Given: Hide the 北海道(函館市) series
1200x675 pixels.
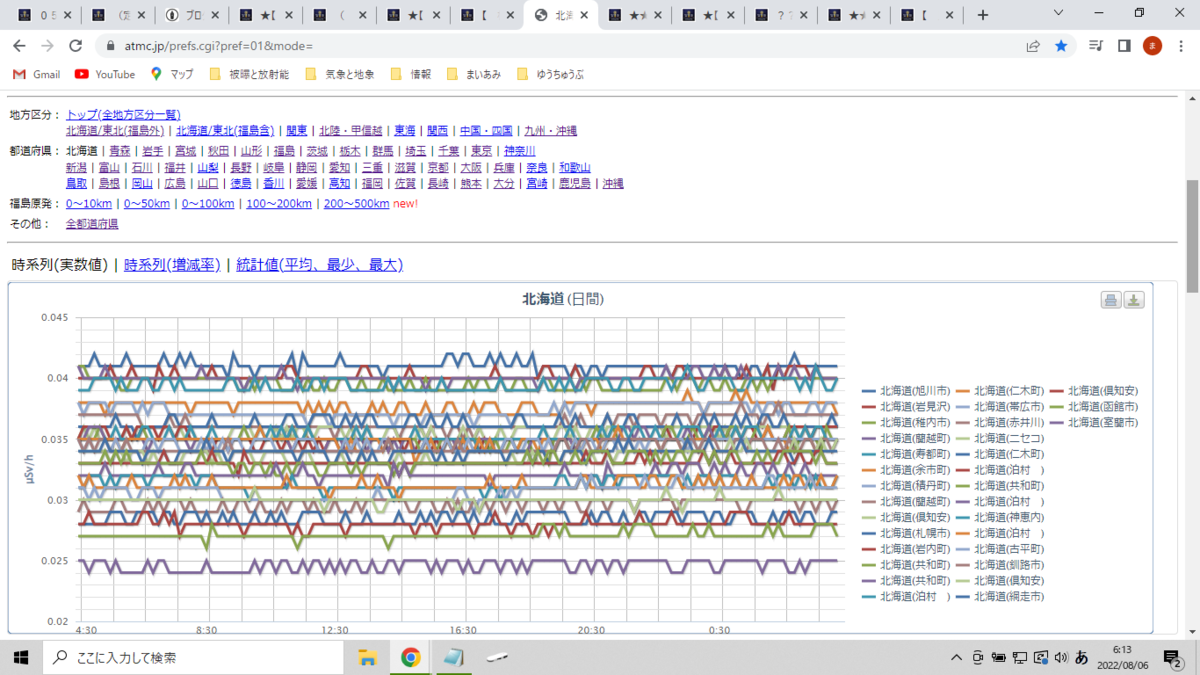Looking at the screenshot, I should point(1094,407).
